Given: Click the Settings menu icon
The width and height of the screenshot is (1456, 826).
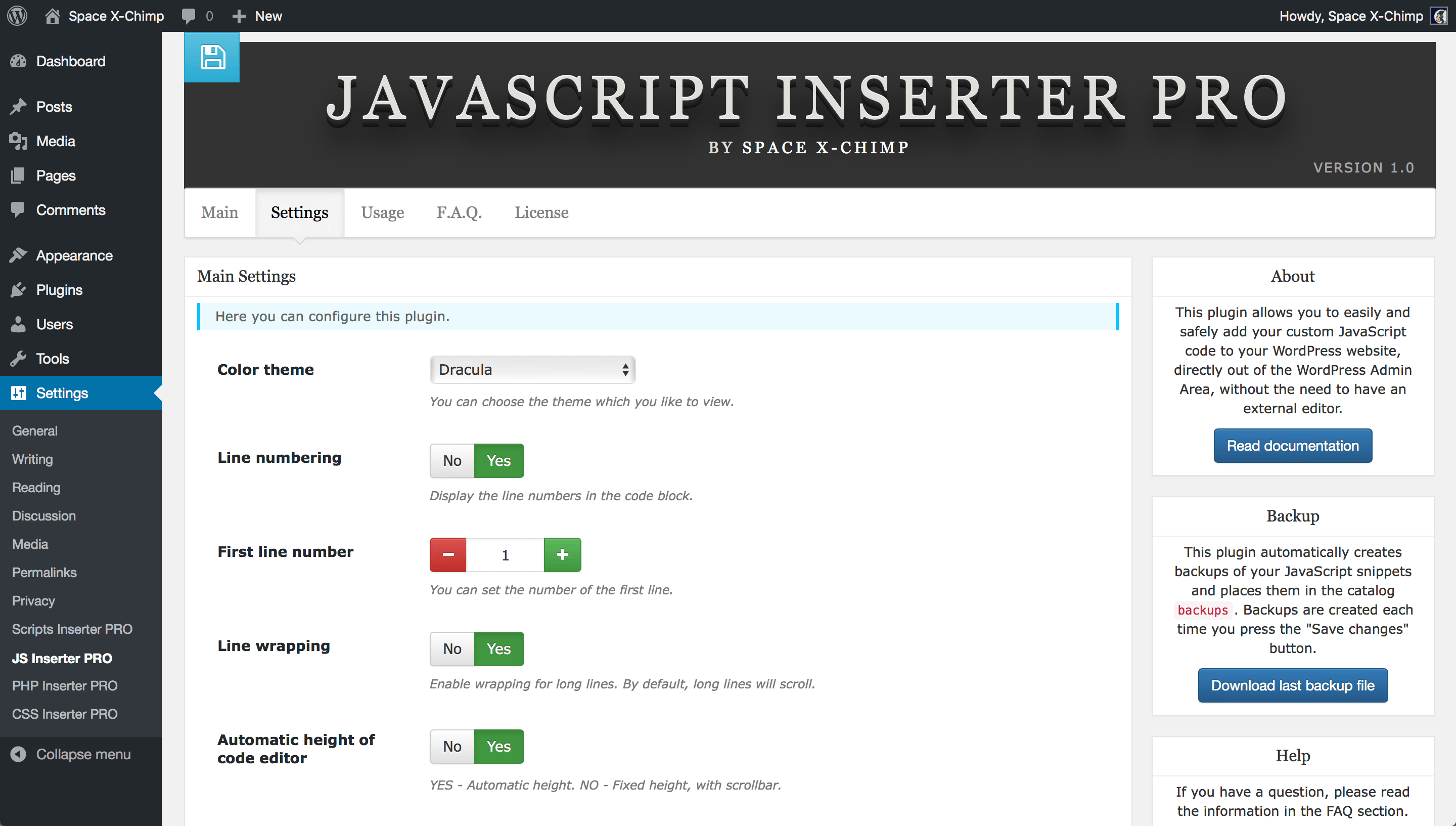Looking at the screenshot, I should pyautogui.click(x=19, y=393).
